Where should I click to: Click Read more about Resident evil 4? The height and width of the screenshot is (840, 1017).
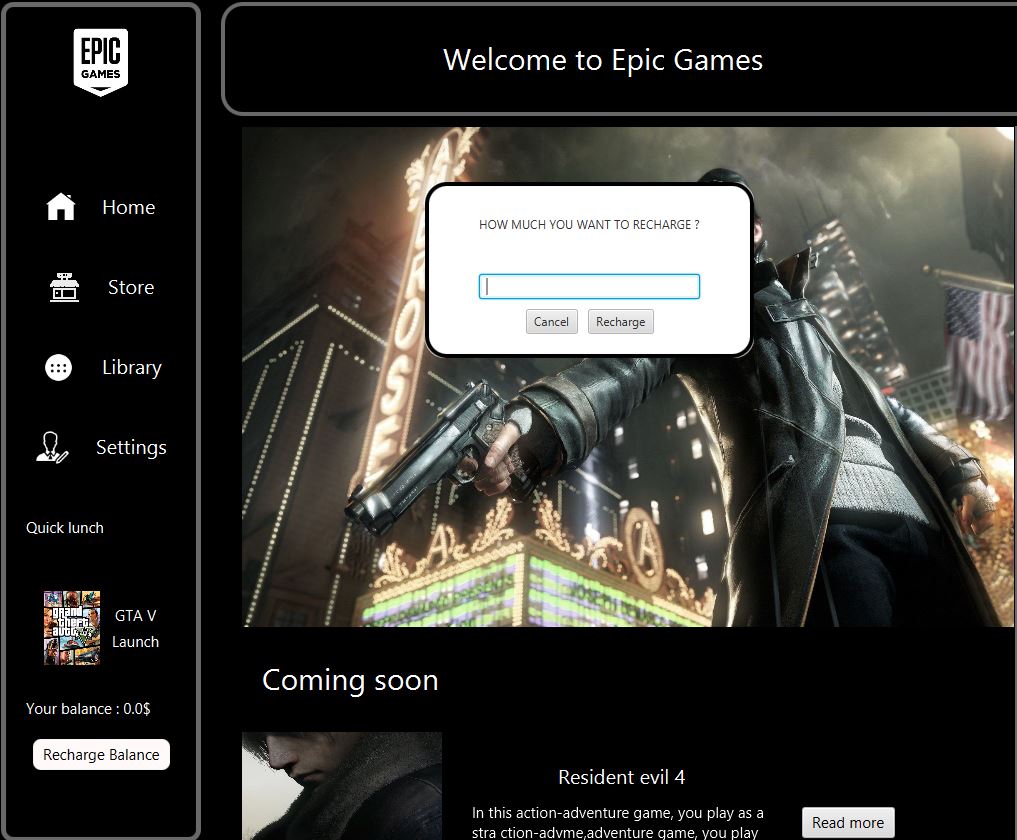848,822
